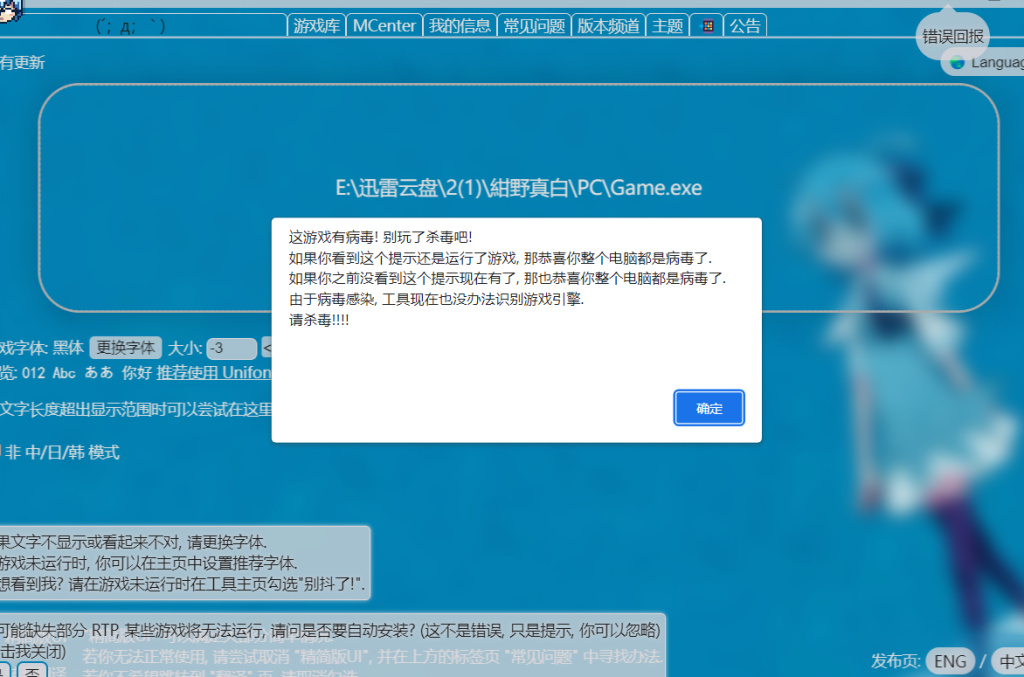Click the game path E:\迅雷云盘 Game.exe

click(x=519, y=188)
